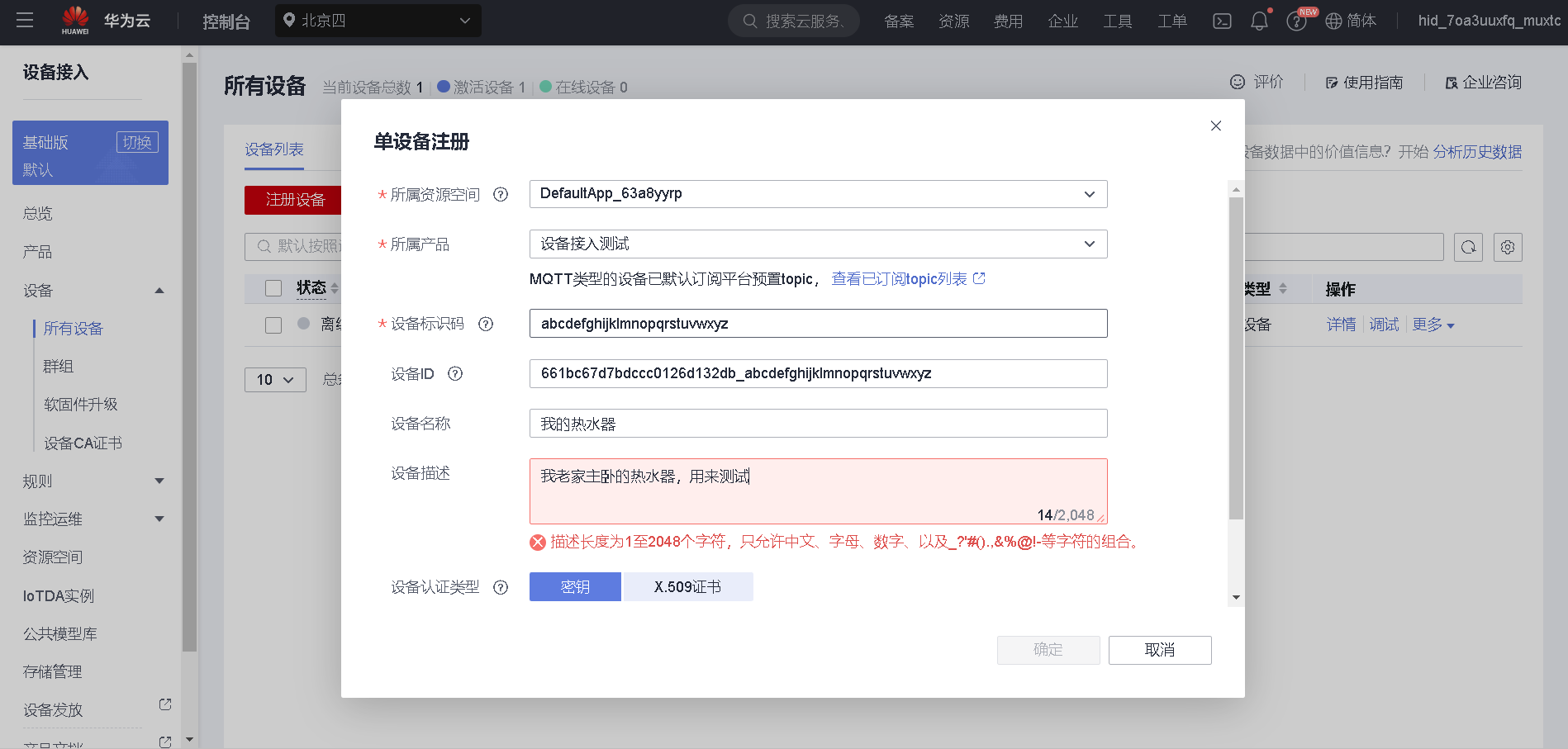Open 所有设备 in the sidebar
The height and width of the screenshot is (749, 1568).
tap(74, 329)
